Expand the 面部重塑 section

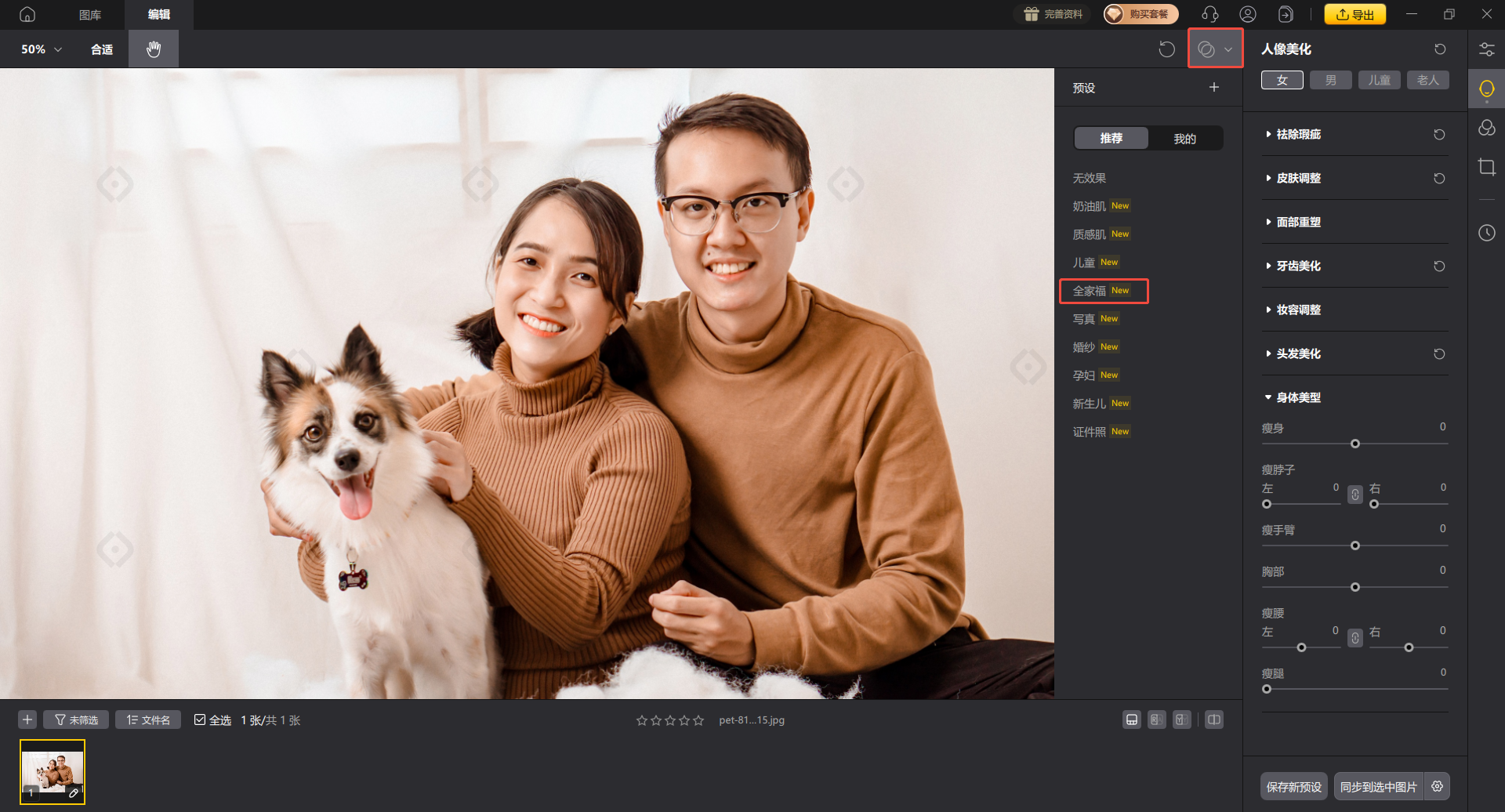tap(1298, 223)
